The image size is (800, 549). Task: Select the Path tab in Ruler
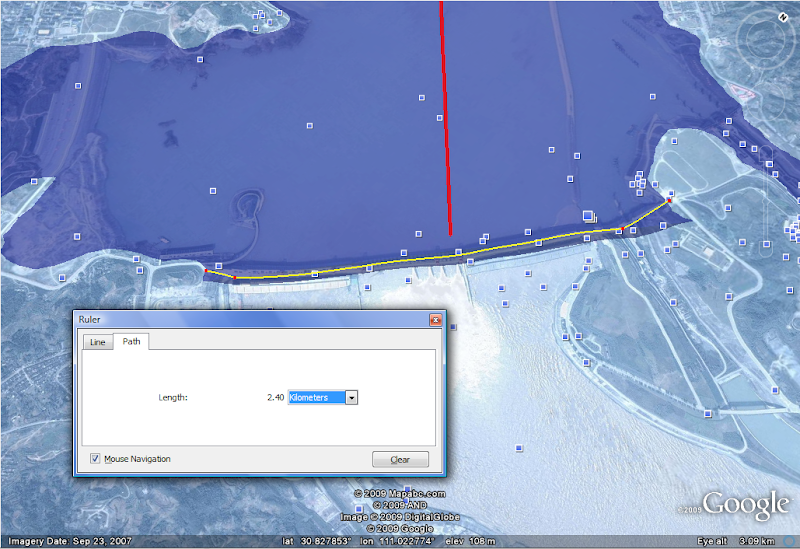coord(131,341)
